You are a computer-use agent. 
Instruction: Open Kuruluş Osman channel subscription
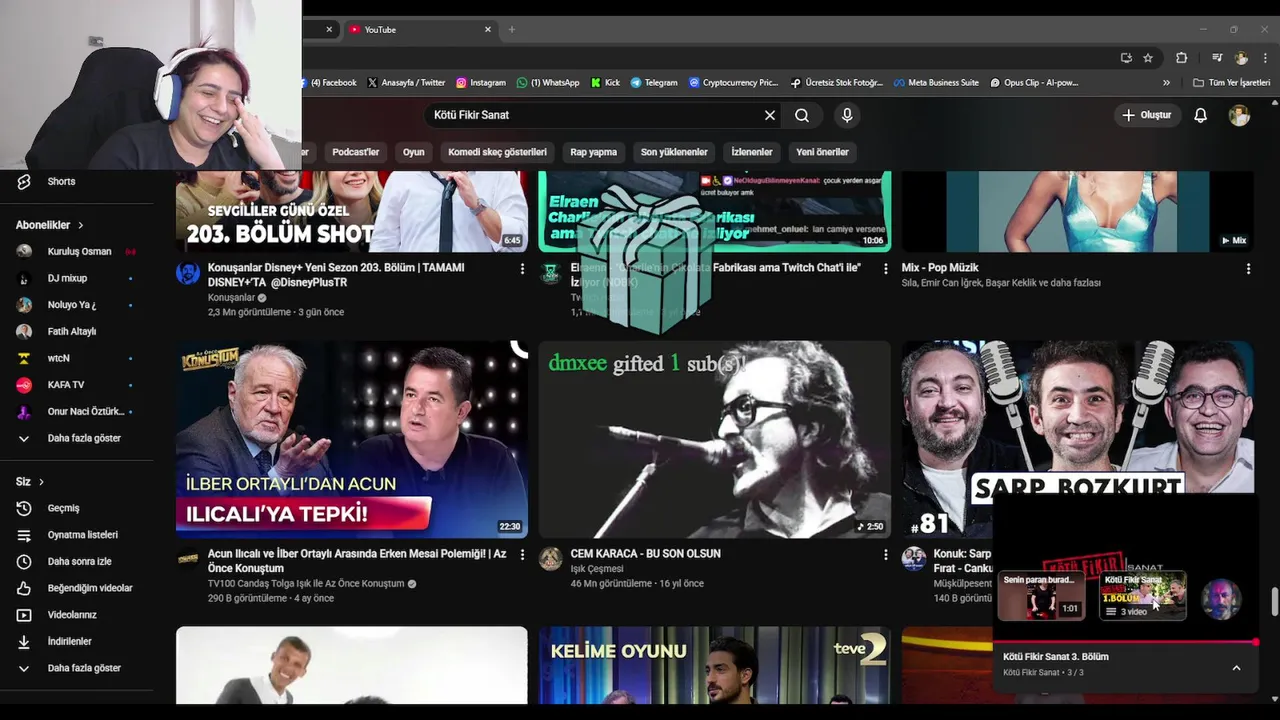[77, 251]
